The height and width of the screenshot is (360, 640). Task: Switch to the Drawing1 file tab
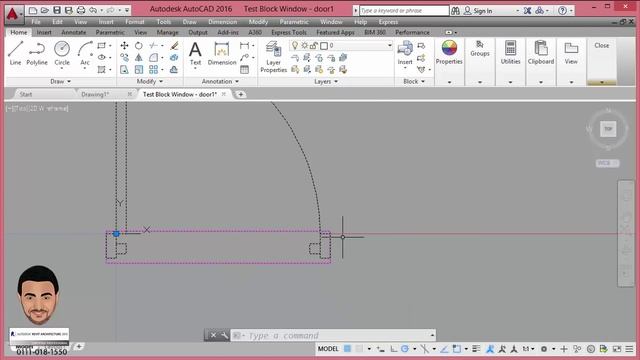pos(95,94)
